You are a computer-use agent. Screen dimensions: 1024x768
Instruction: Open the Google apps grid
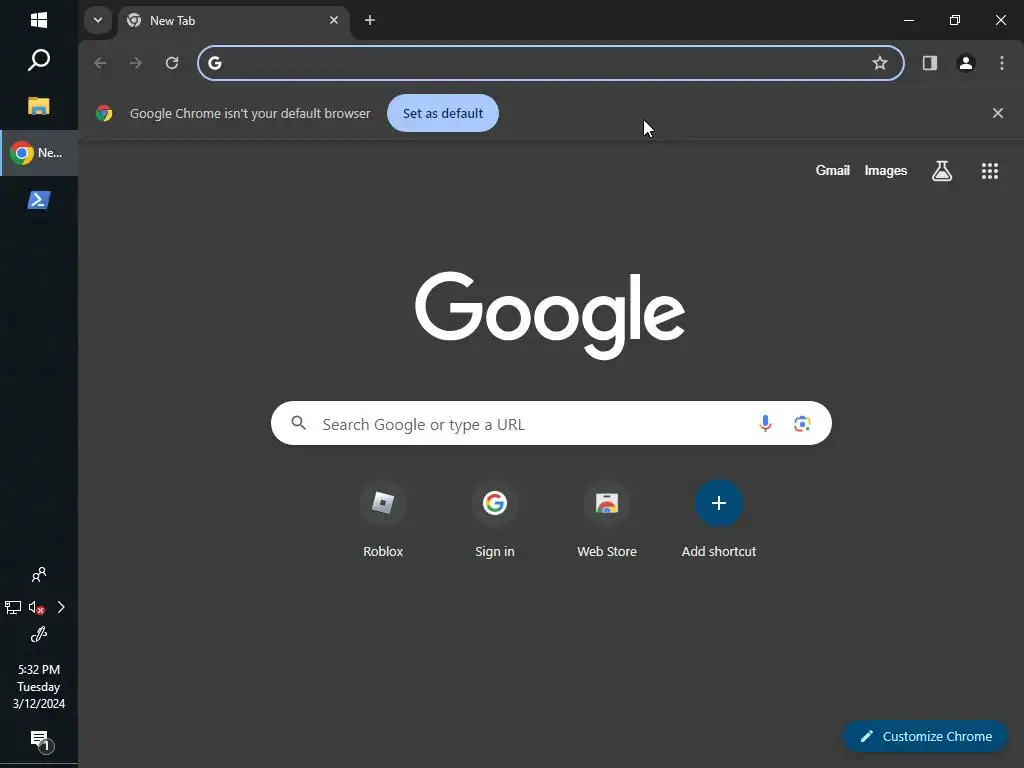(990, 171)
